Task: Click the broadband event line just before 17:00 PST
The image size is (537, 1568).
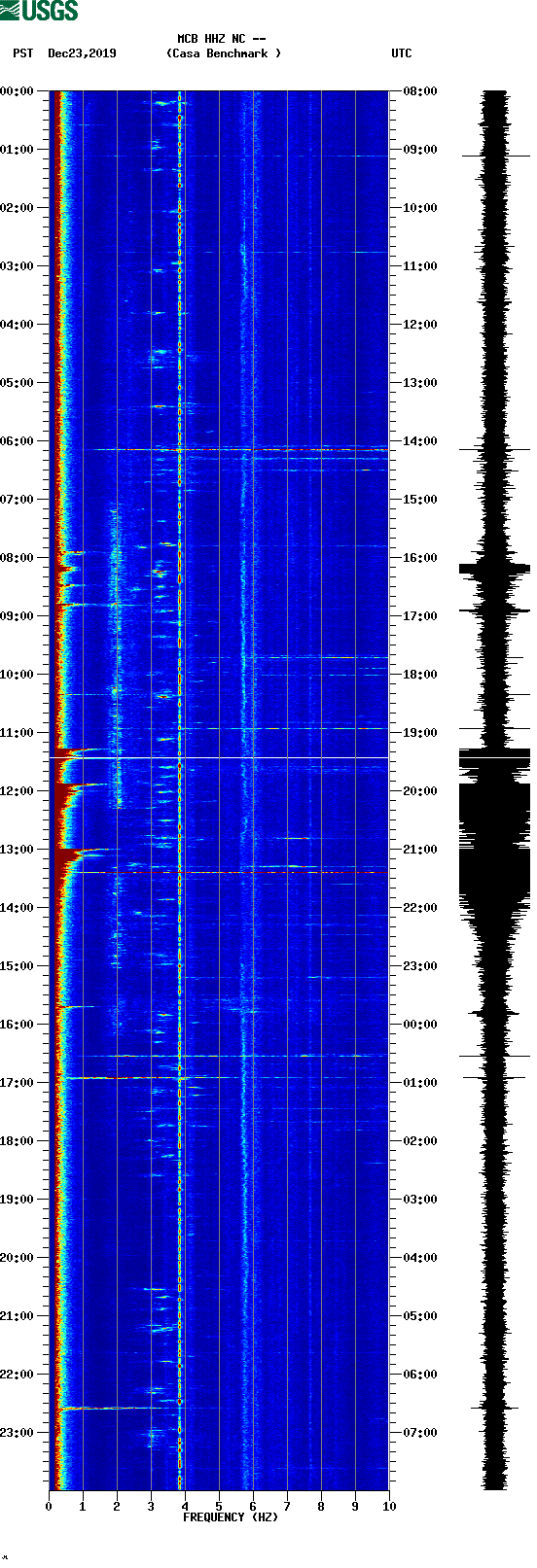Action: point(146,1077)
